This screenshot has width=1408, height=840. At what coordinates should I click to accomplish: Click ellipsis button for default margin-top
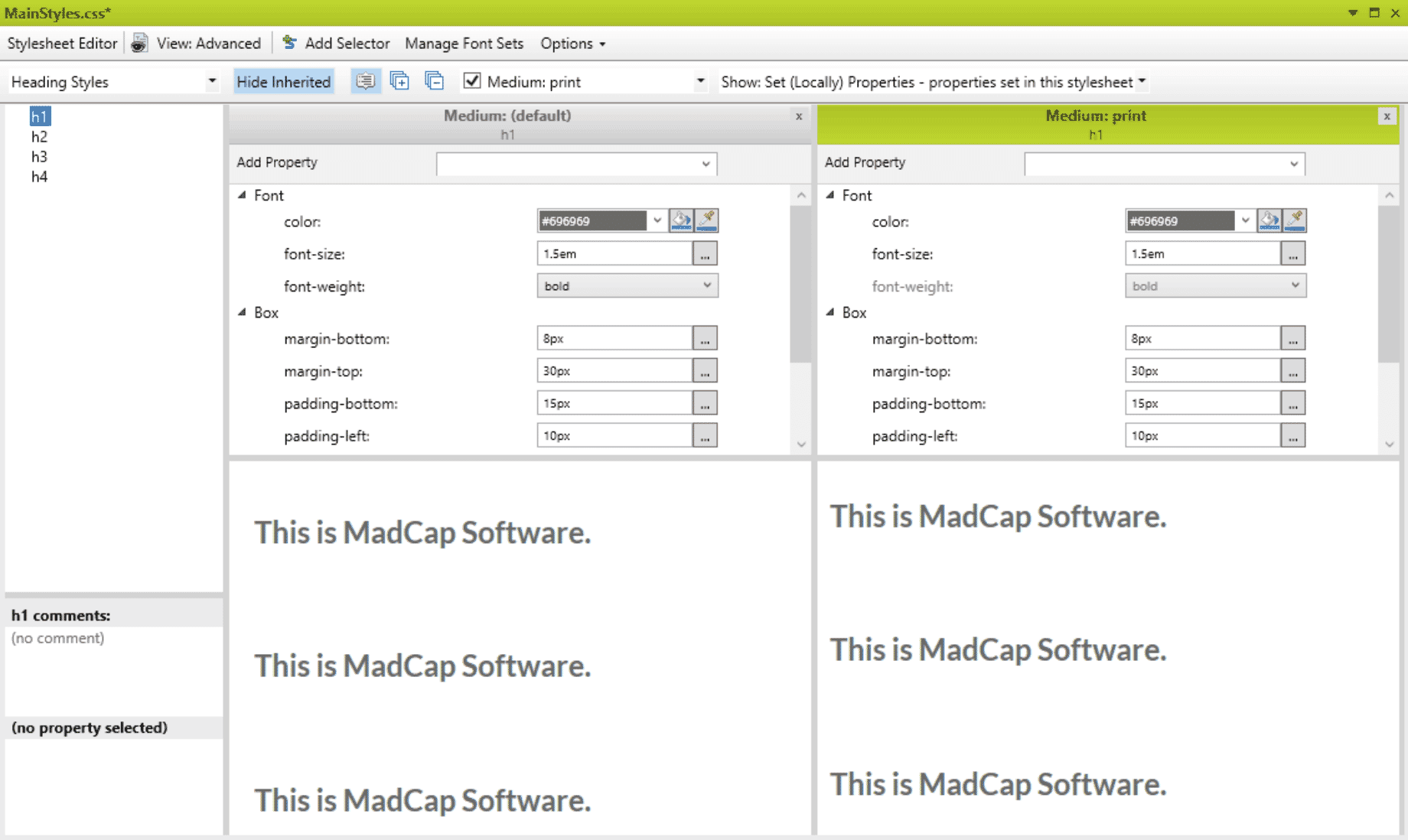[x=705, y=370]
